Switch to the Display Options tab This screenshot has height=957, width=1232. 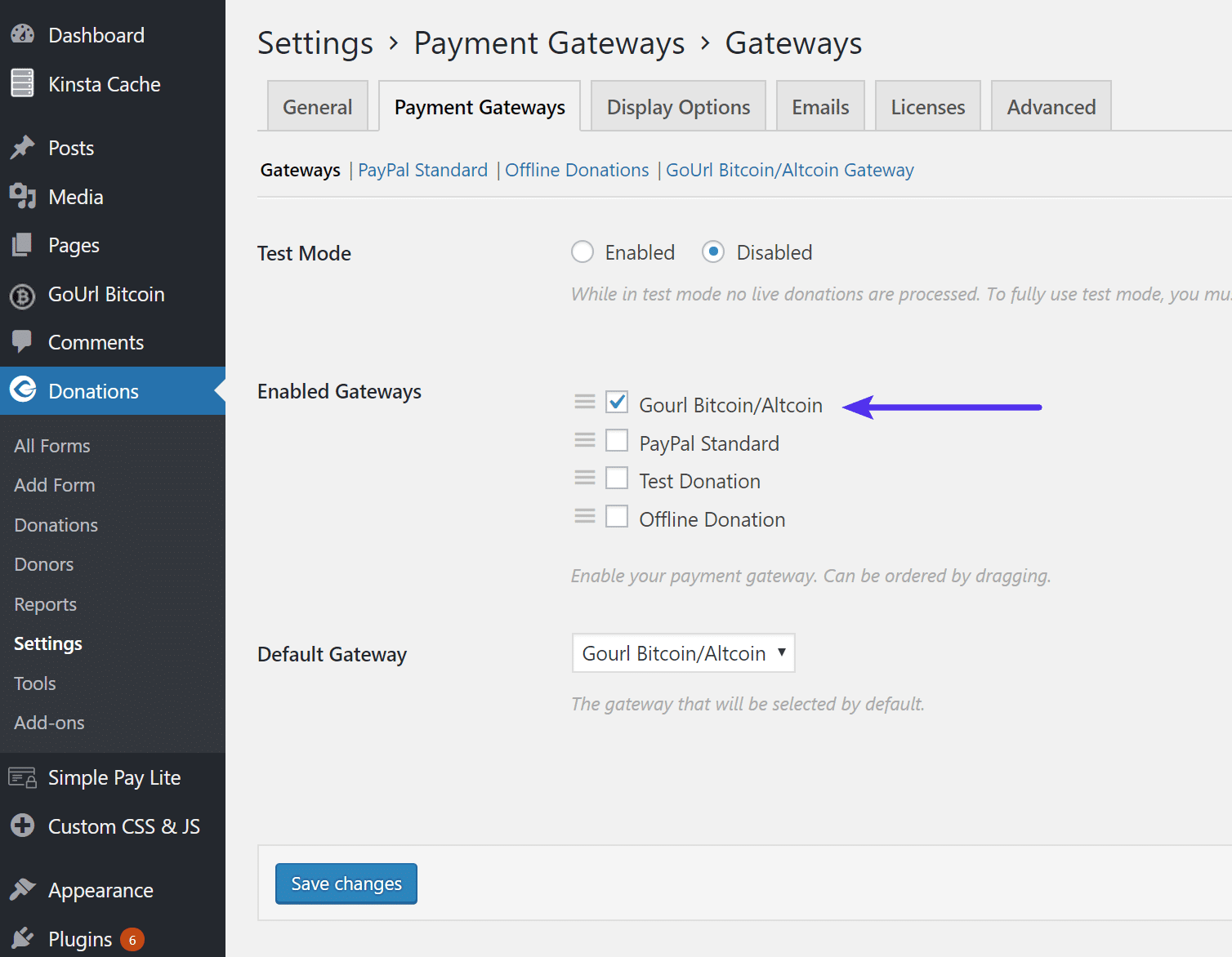[x=677, y=105]
